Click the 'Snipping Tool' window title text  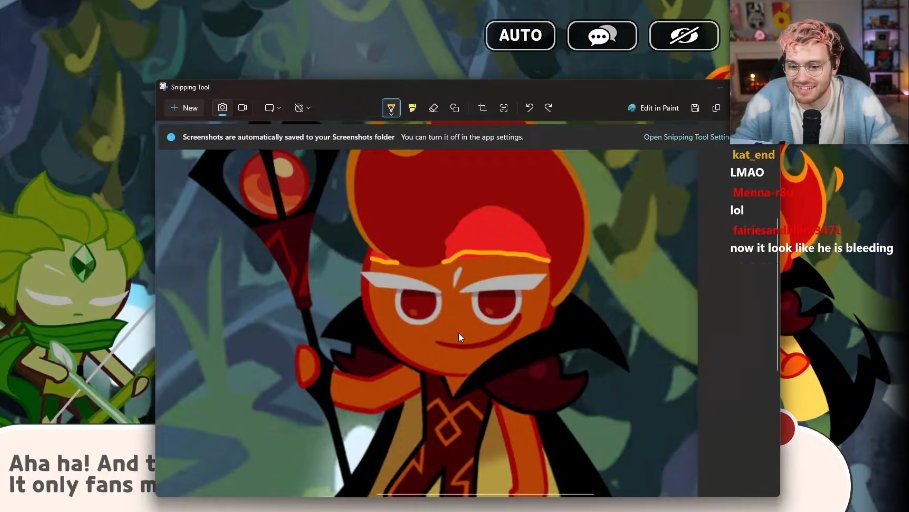pyautogui.click(x=190, y=88)
